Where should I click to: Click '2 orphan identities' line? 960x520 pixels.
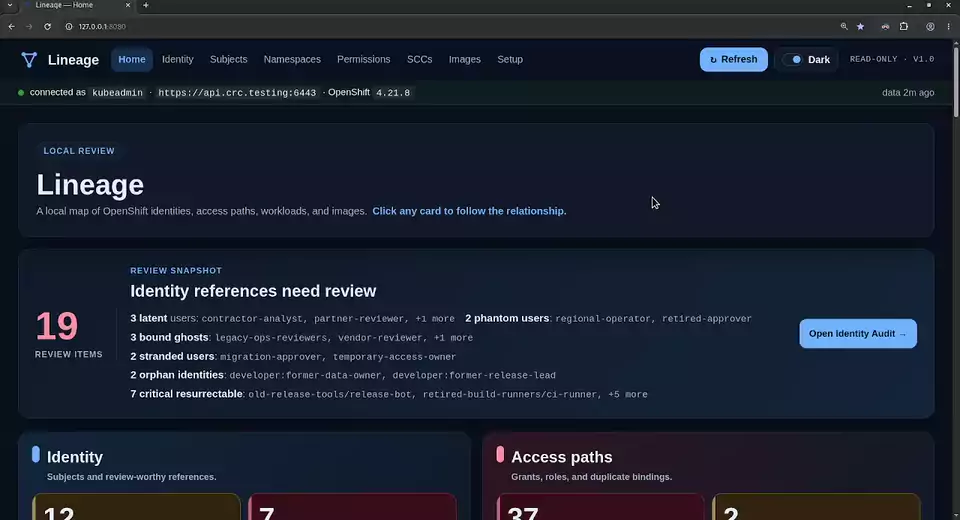tap(343, 375)
